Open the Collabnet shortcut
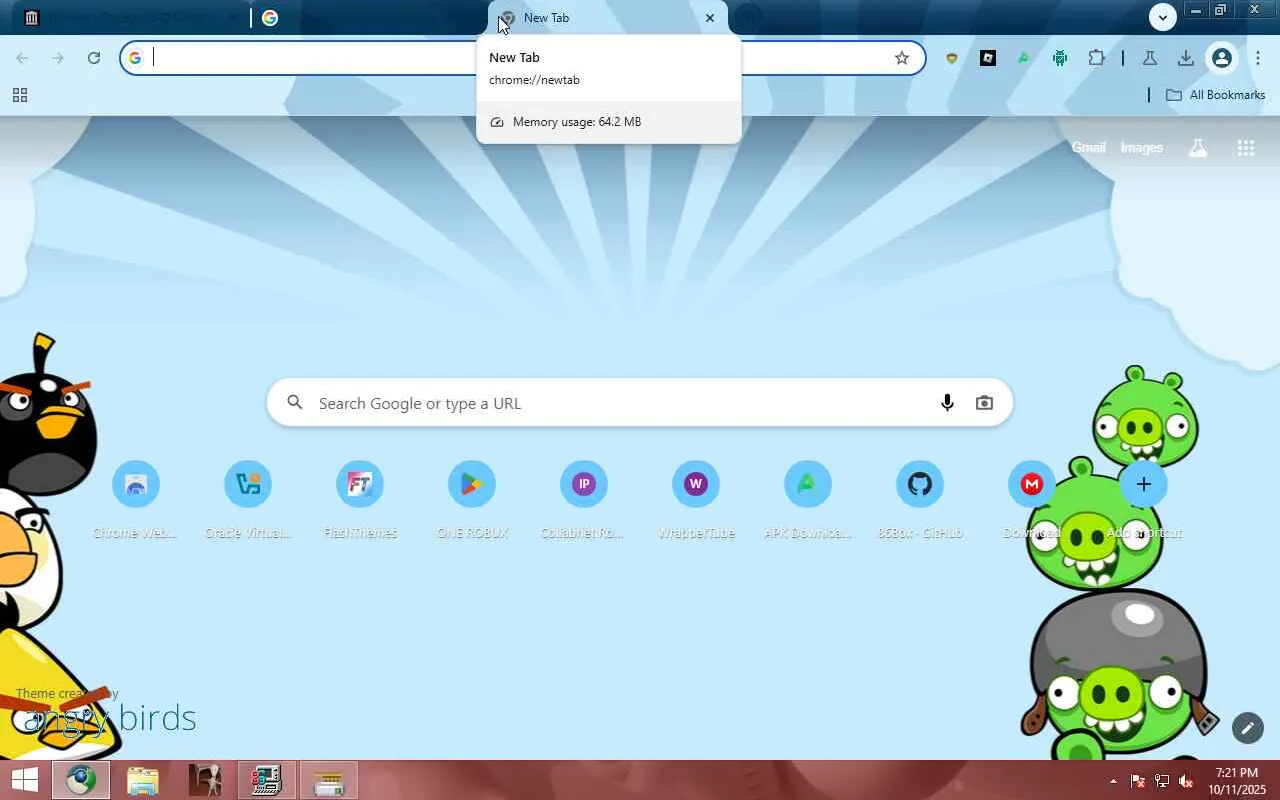Screen dimensions: 1280x800 pos(584,500)
